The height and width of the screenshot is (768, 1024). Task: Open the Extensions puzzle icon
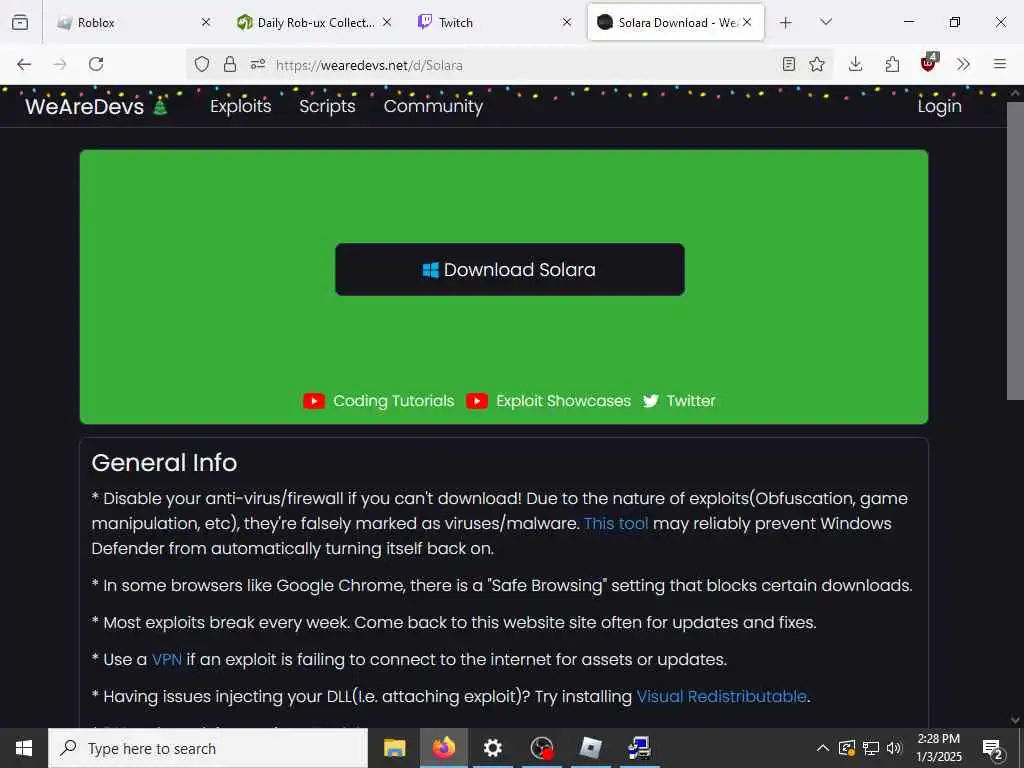(x=892, y=64)
